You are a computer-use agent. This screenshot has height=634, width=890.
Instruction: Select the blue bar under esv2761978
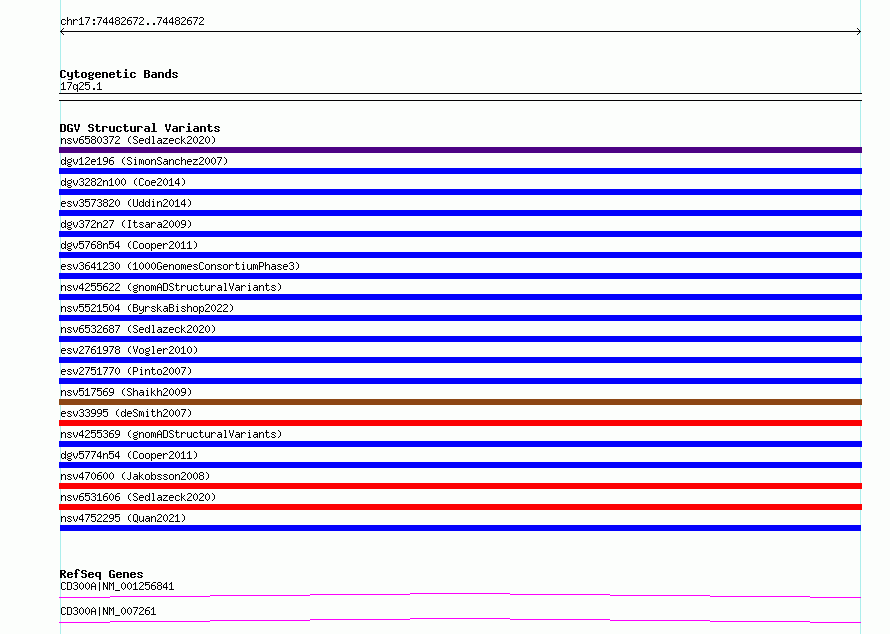[x=460, y=360]
